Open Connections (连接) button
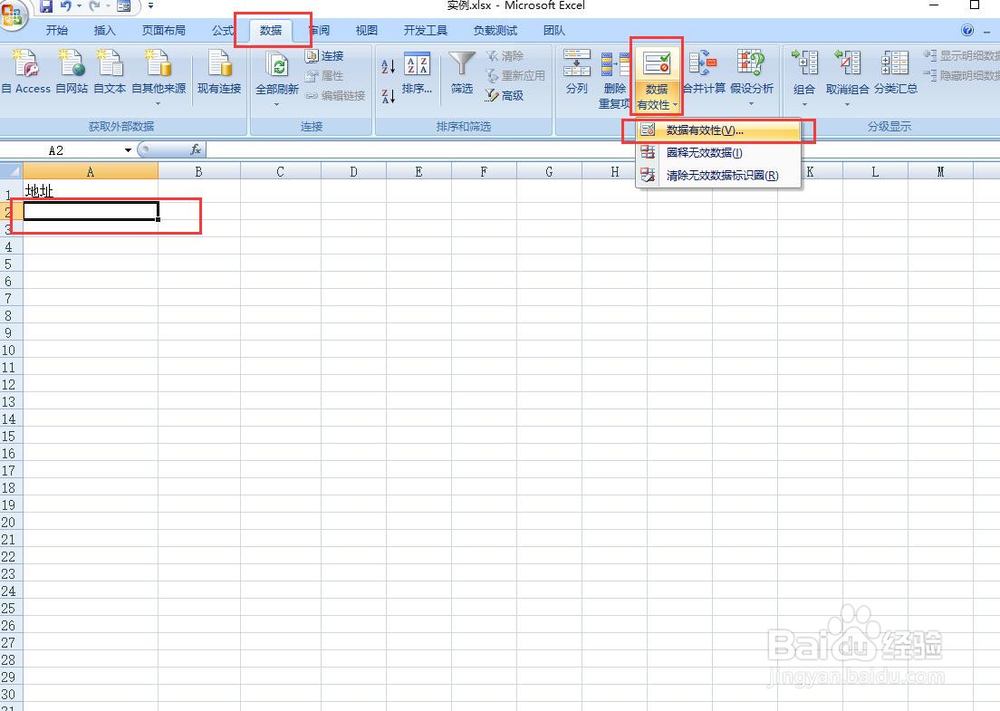 325,56
